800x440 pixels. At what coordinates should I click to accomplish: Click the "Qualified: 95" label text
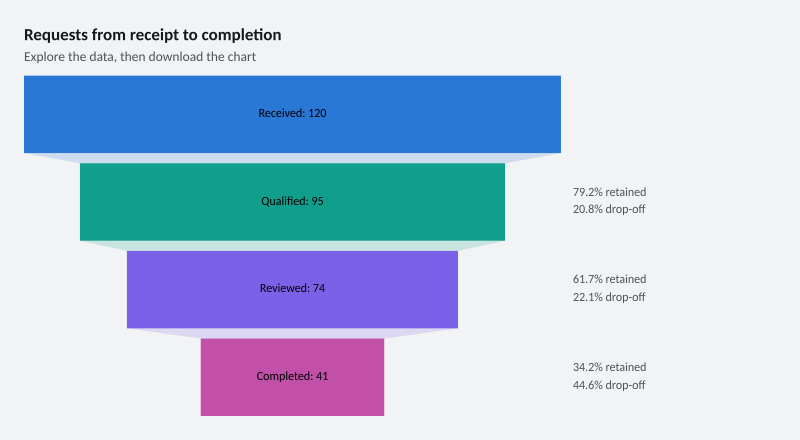(292, 201)
